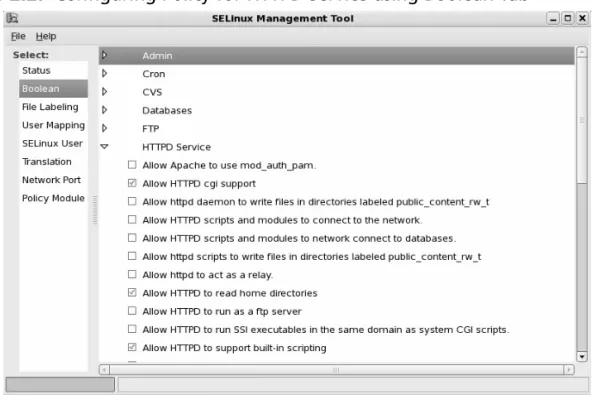
Task: Close the SELinux Management Tool window
Action: tap(582, 18)
